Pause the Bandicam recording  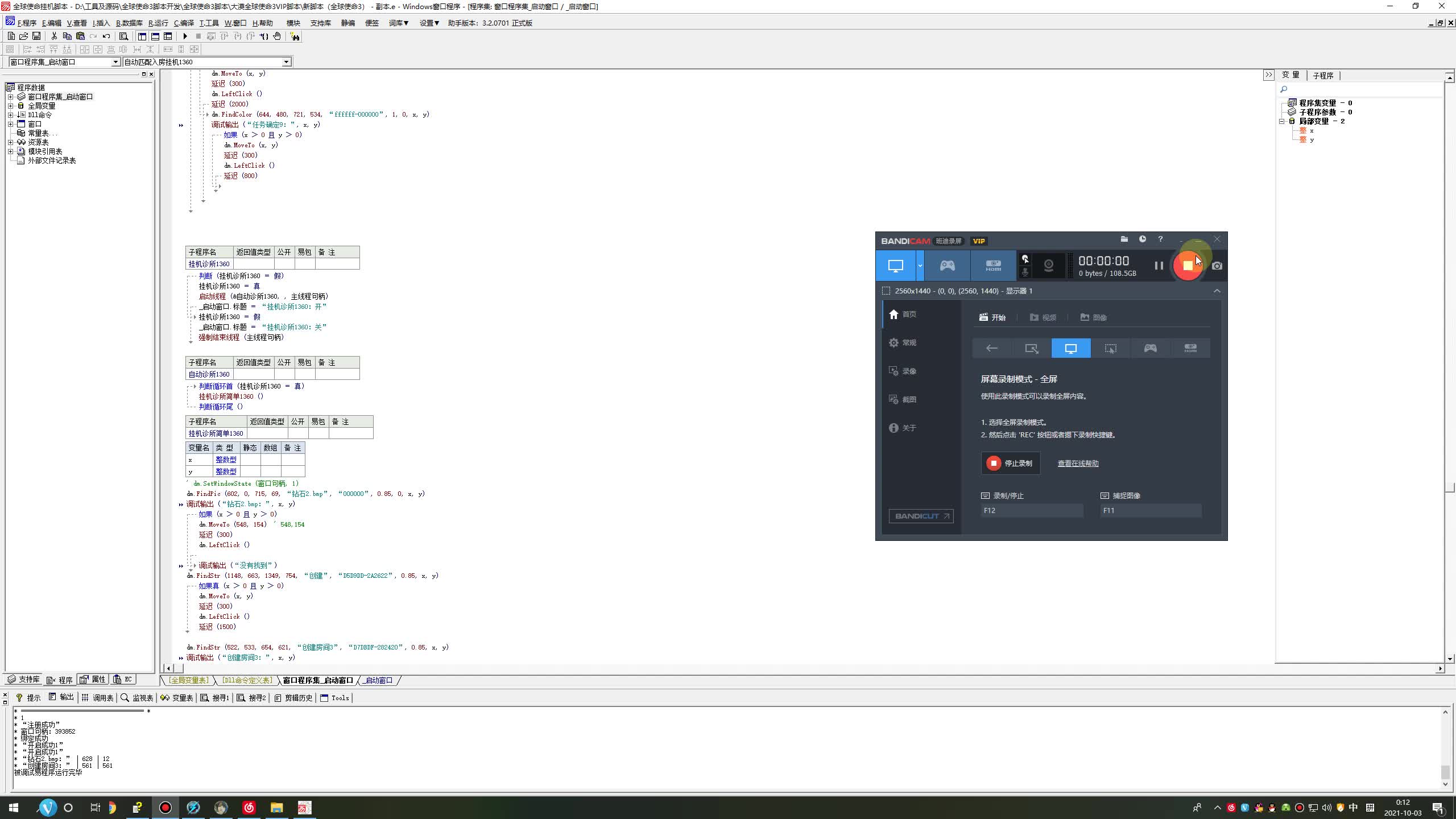[x=1159, y=266]
